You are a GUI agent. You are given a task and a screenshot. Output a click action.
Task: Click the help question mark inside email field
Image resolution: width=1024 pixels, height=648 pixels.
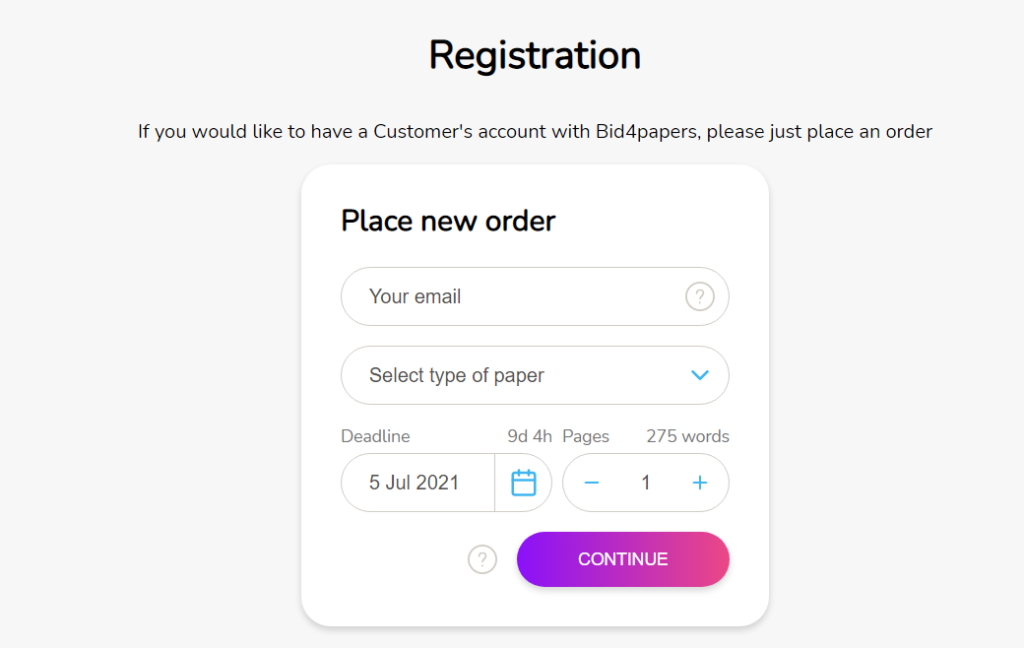699,297
